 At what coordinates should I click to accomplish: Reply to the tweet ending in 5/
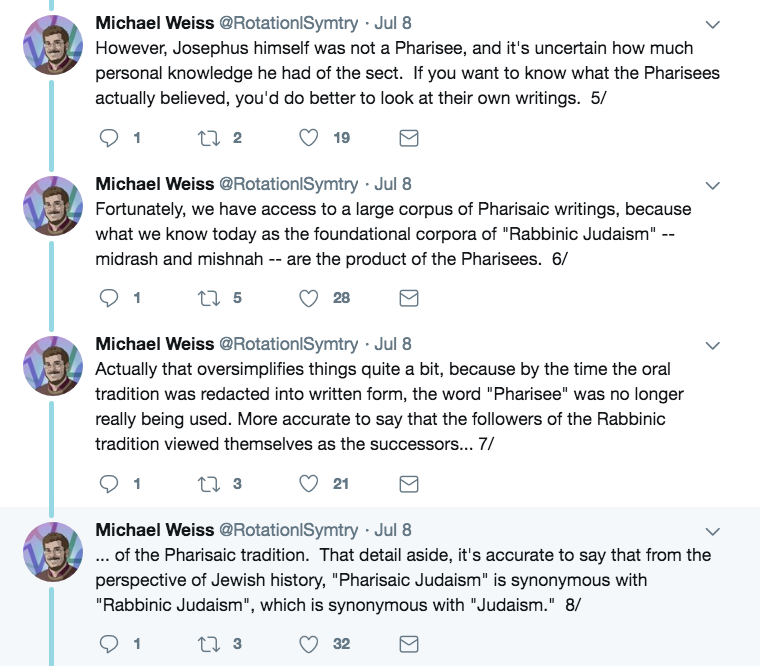(x=110, y=139)
